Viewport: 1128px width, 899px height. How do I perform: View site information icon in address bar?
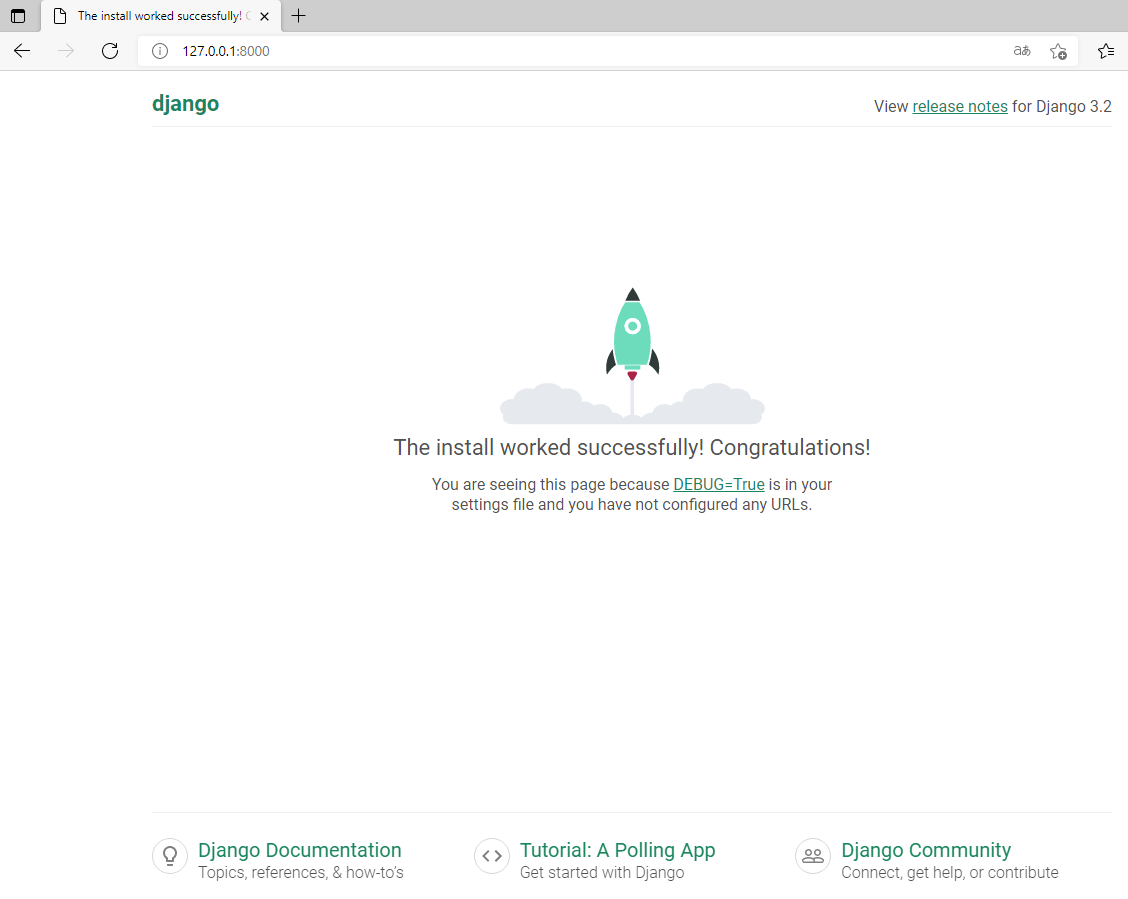[160, 51]
